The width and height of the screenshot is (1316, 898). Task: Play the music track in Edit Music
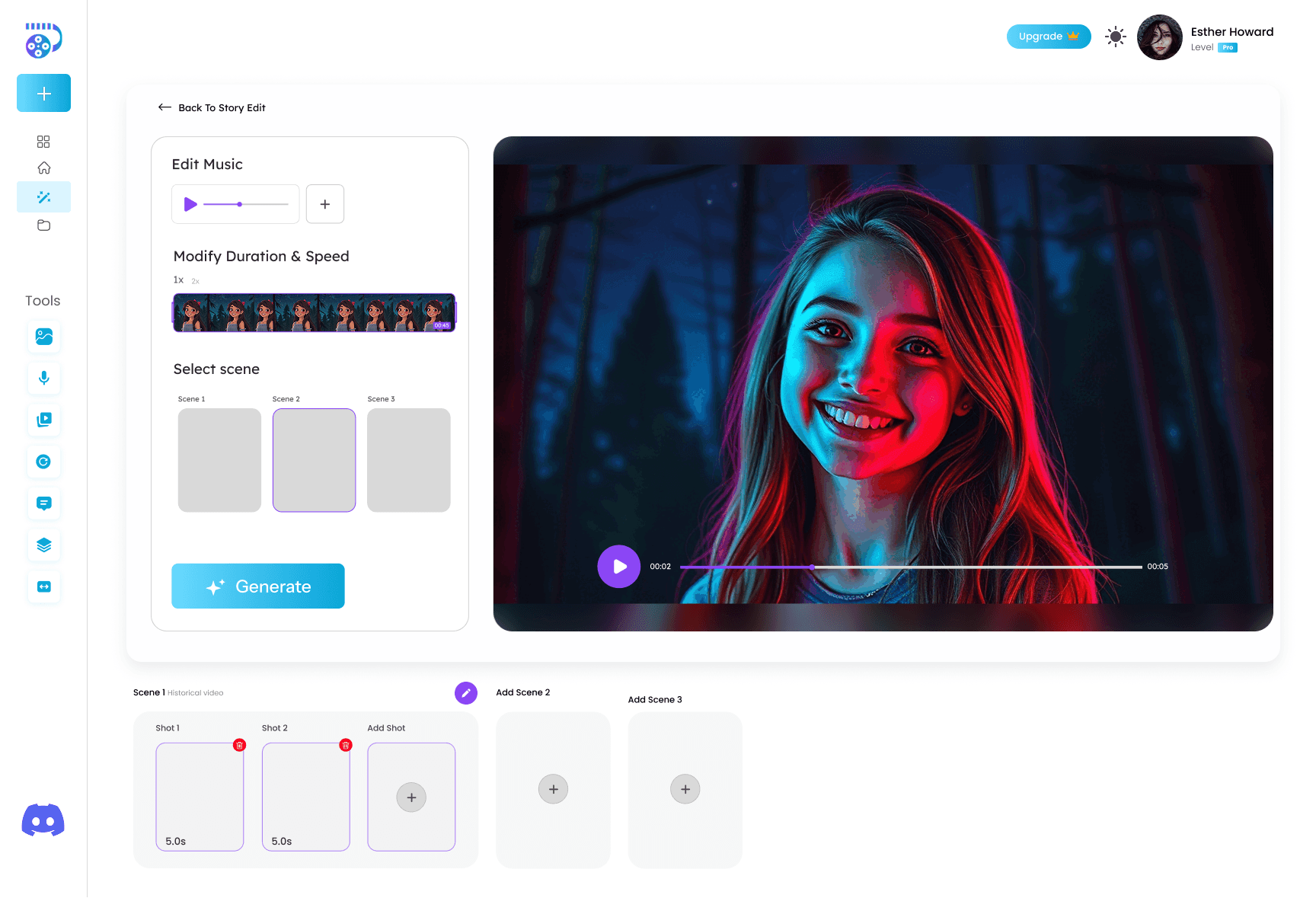(x=190, y=204)
